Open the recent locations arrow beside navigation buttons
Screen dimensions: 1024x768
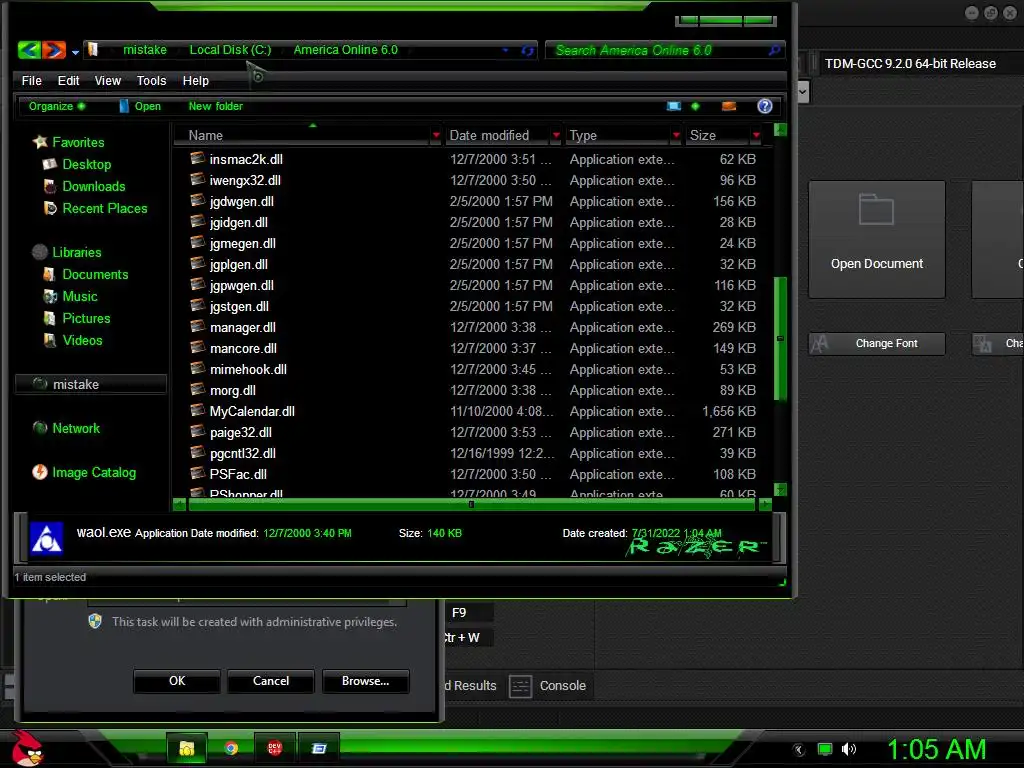tap(75, 52)
